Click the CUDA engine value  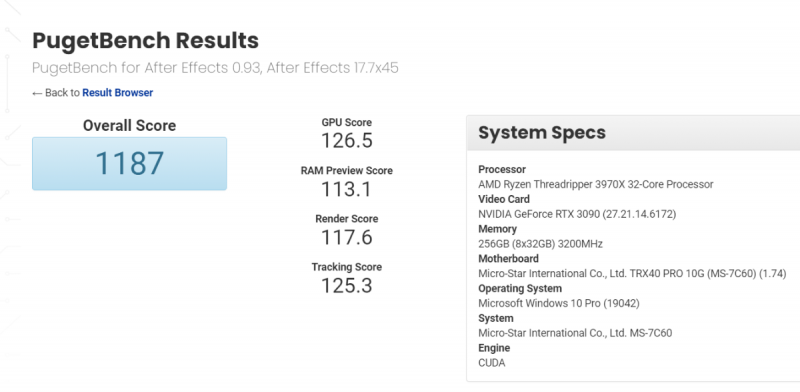pyautogui.click(x=492, y=363)
